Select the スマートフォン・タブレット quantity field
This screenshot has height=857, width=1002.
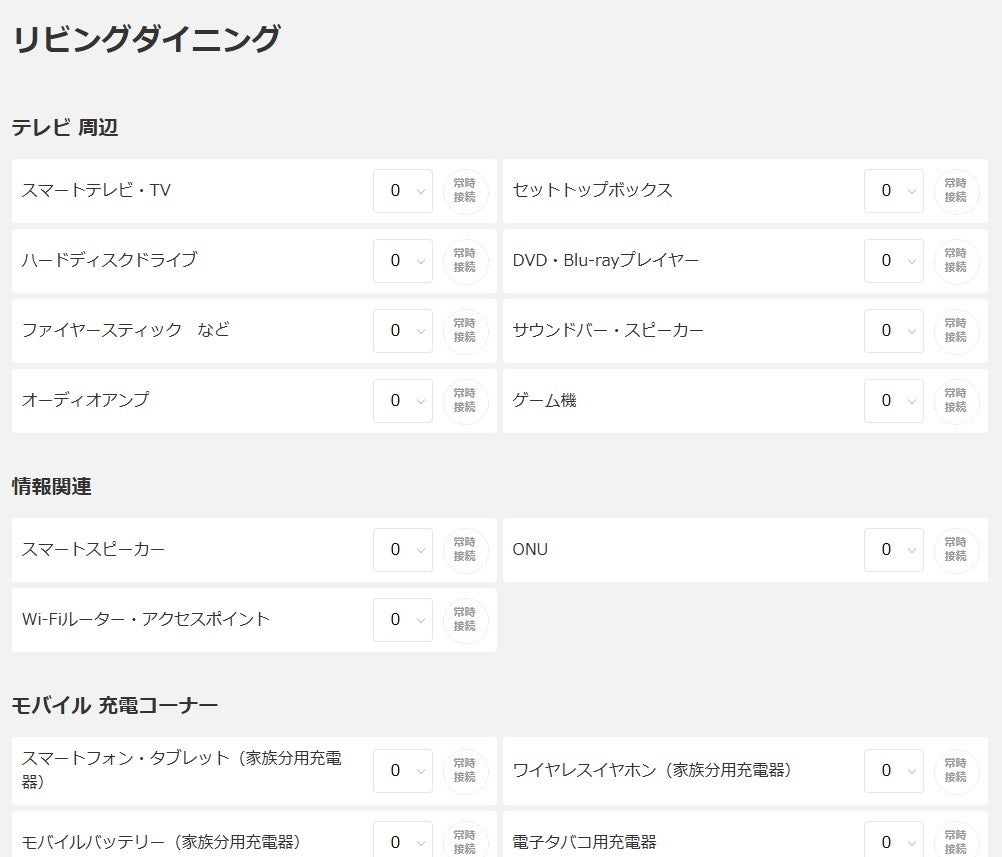click(x=402, y=770)
